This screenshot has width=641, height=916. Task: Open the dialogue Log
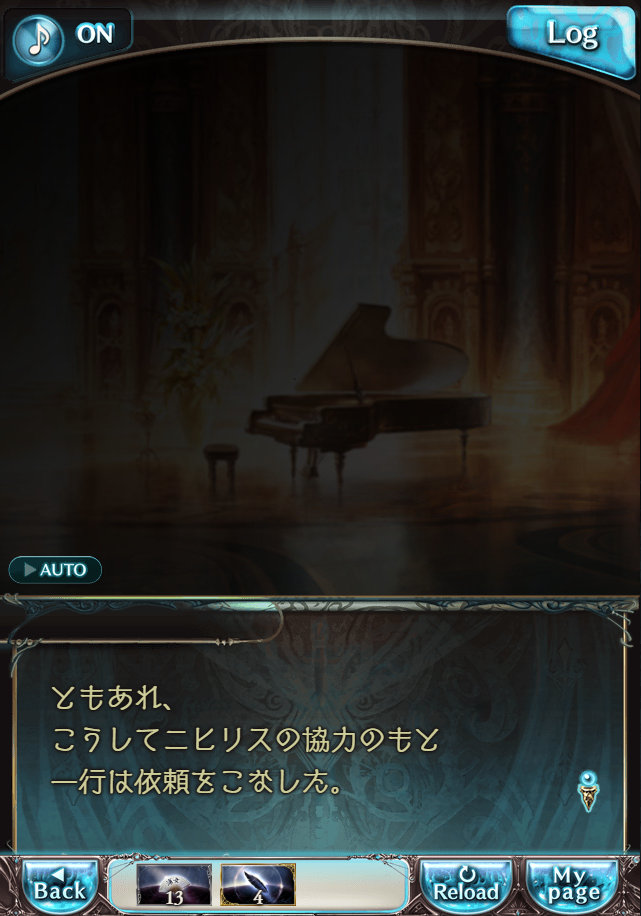571,36
